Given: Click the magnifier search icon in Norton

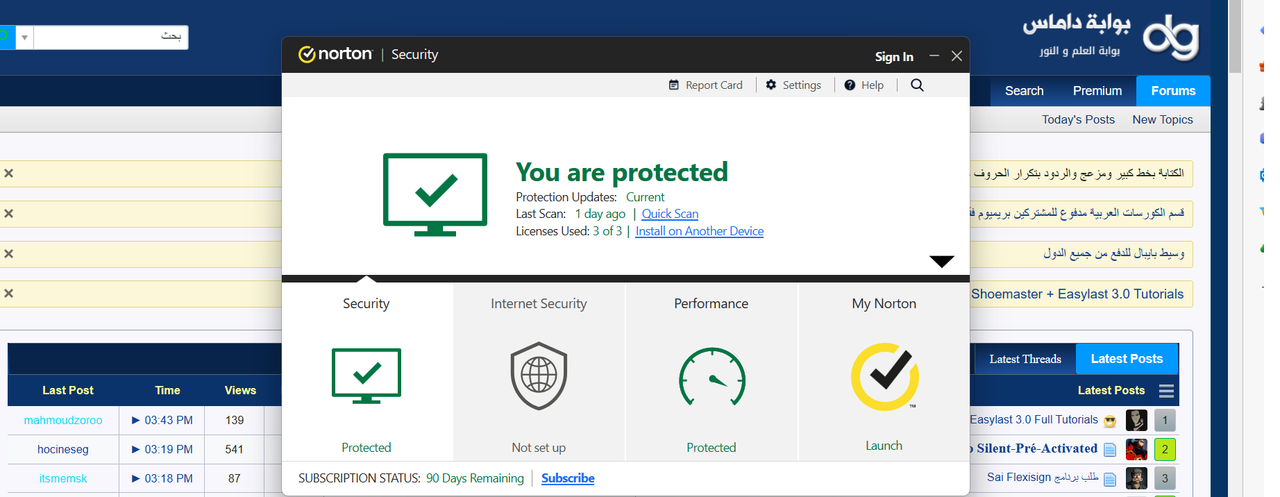Looking at the screenshot, I should [x=917, y=85].
